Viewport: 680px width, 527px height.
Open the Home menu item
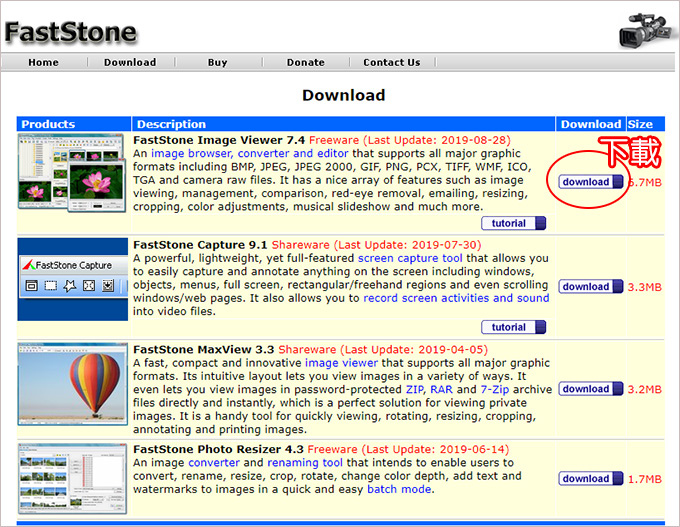click(x=43, y=62)
